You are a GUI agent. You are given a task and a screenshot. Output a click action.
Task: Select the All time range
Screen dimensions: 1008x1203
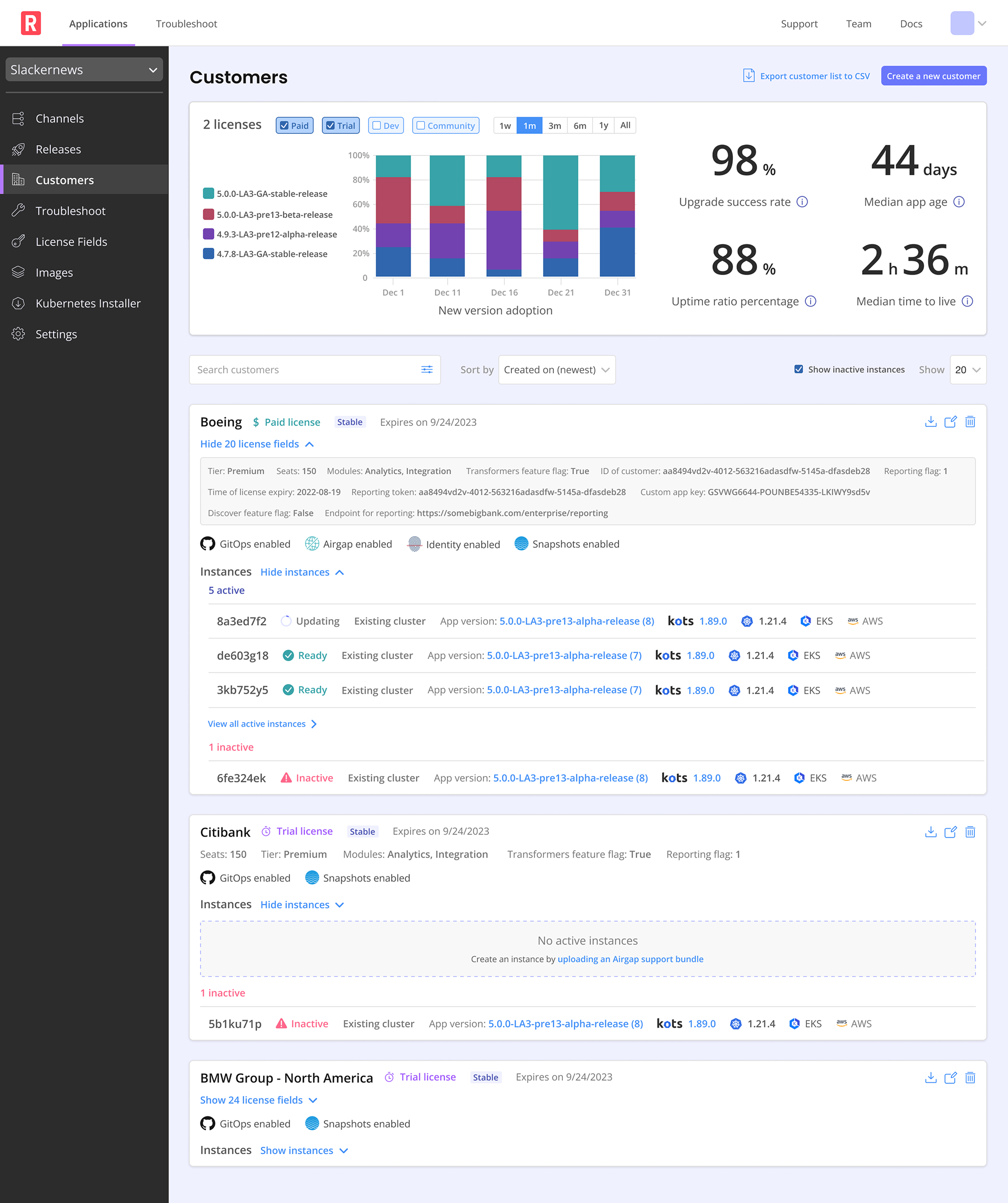click(x=625, y=125)
